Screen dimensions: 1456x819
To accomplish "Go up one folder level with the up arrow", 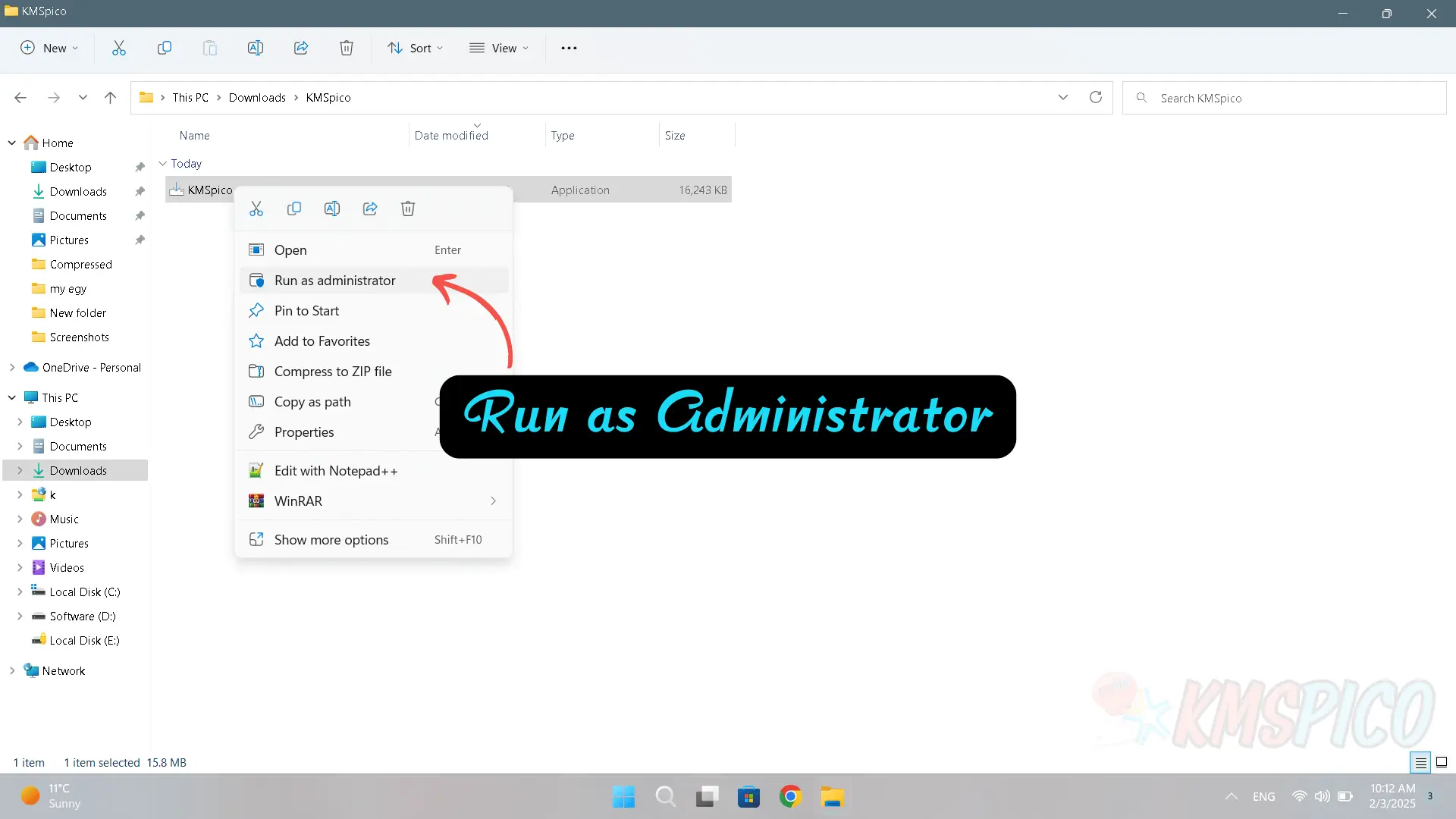I will (111, 97).
